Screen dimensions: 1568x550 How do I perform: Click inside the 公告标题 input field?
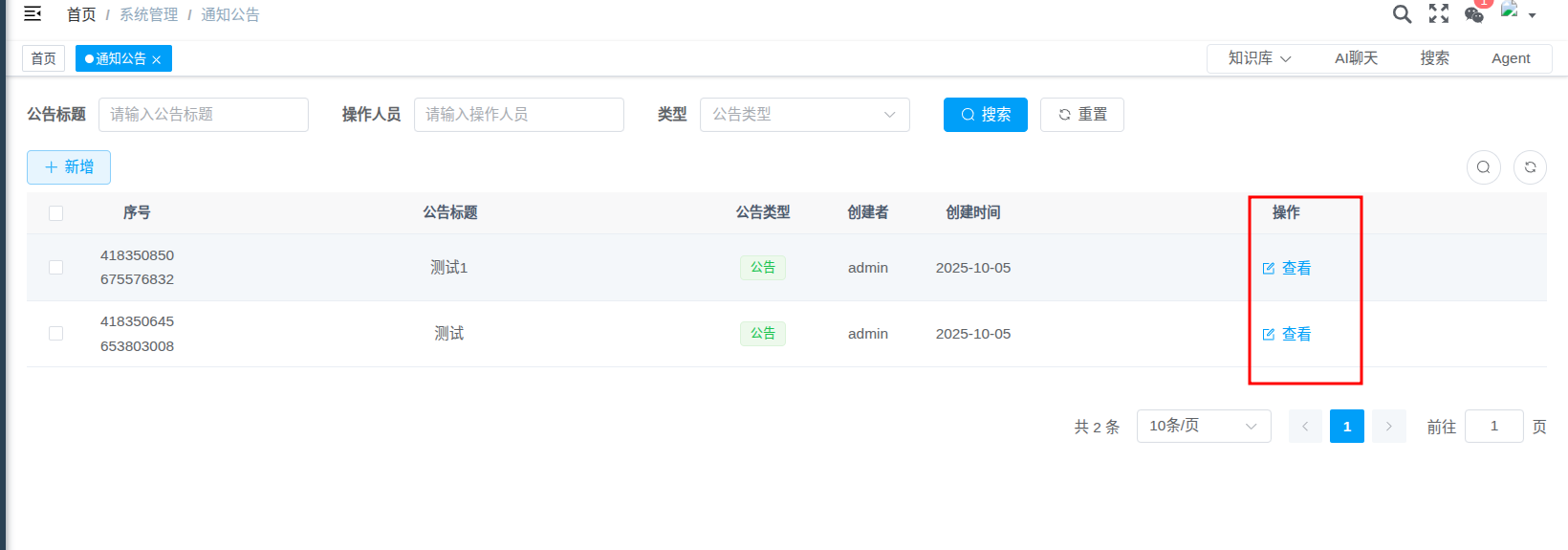pos(203,115)
